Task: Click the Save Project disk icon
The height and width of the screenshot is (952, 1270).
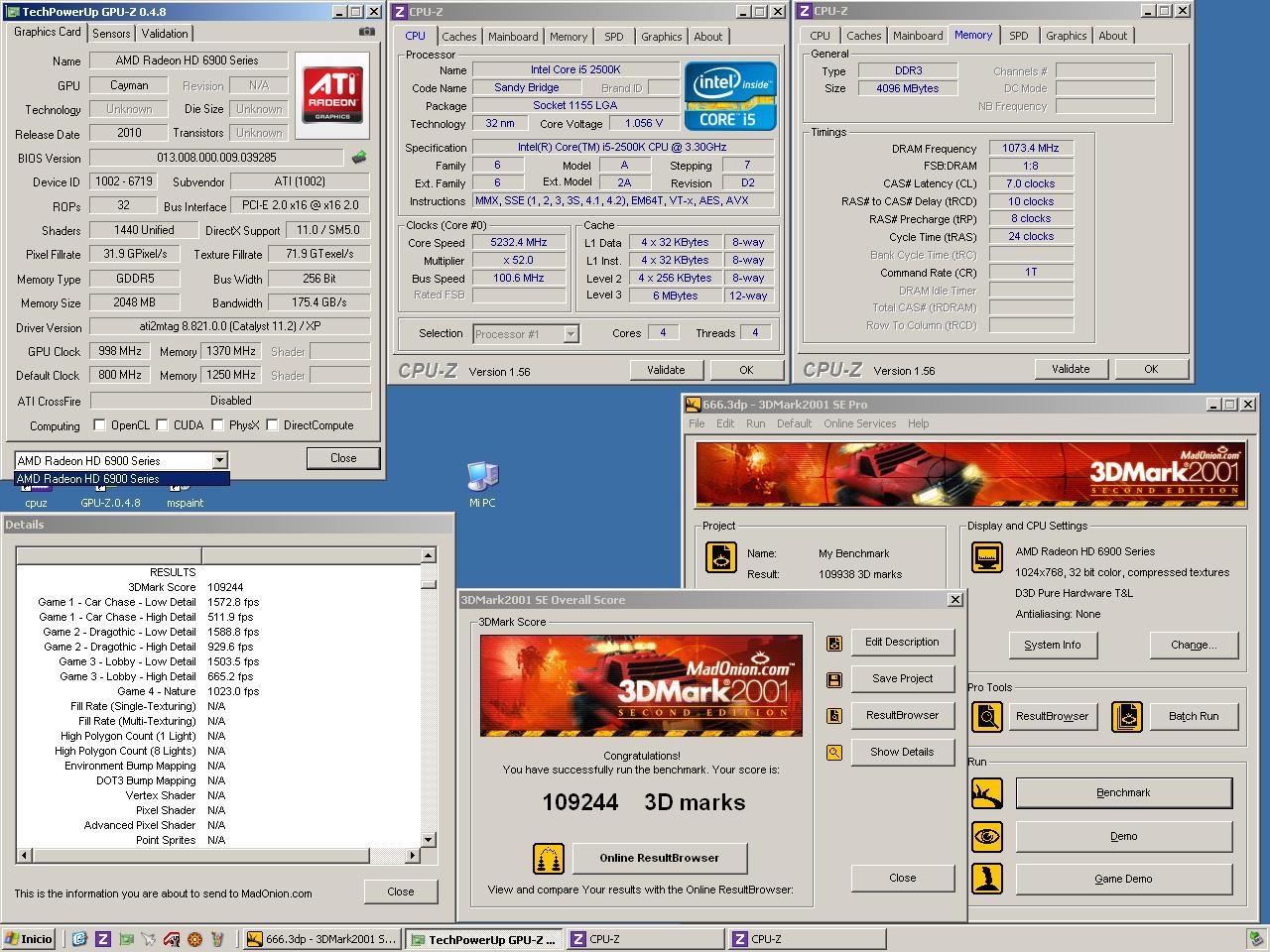Action: 834,679
